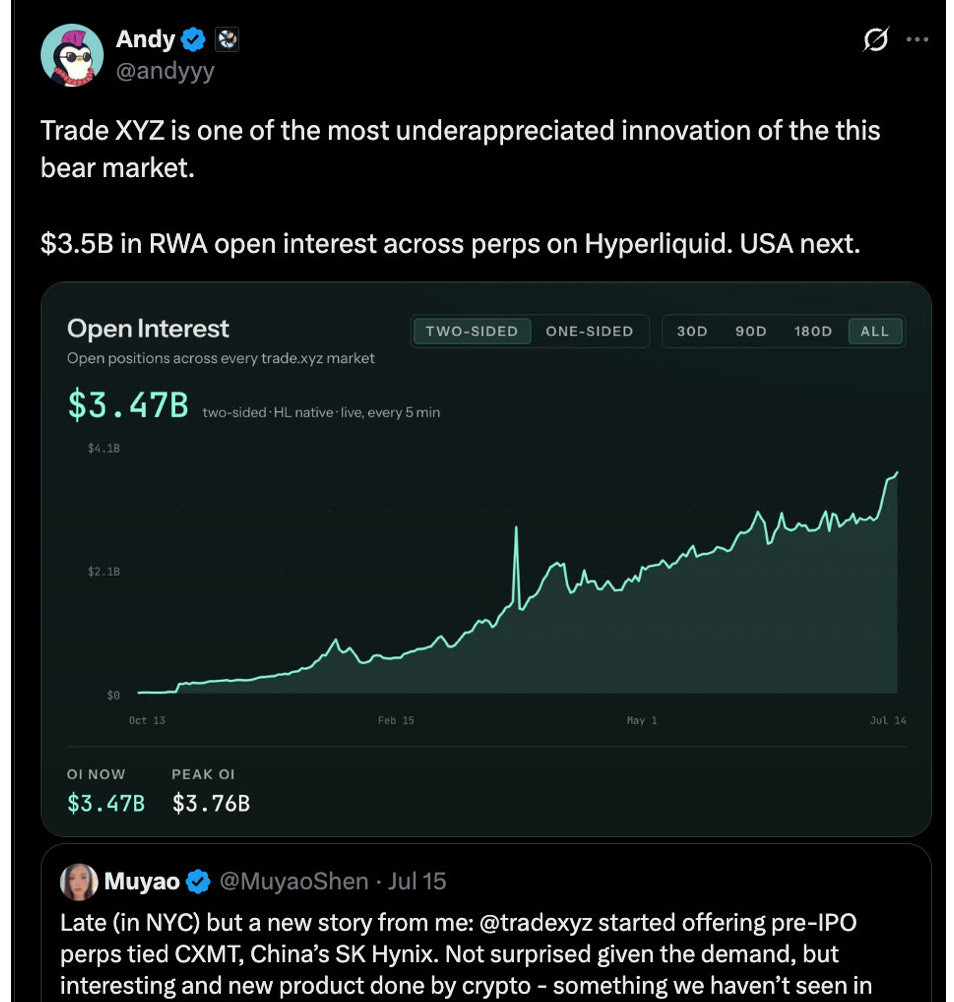Select the ALL time range

pyautogui.click(x=875, y=331)
